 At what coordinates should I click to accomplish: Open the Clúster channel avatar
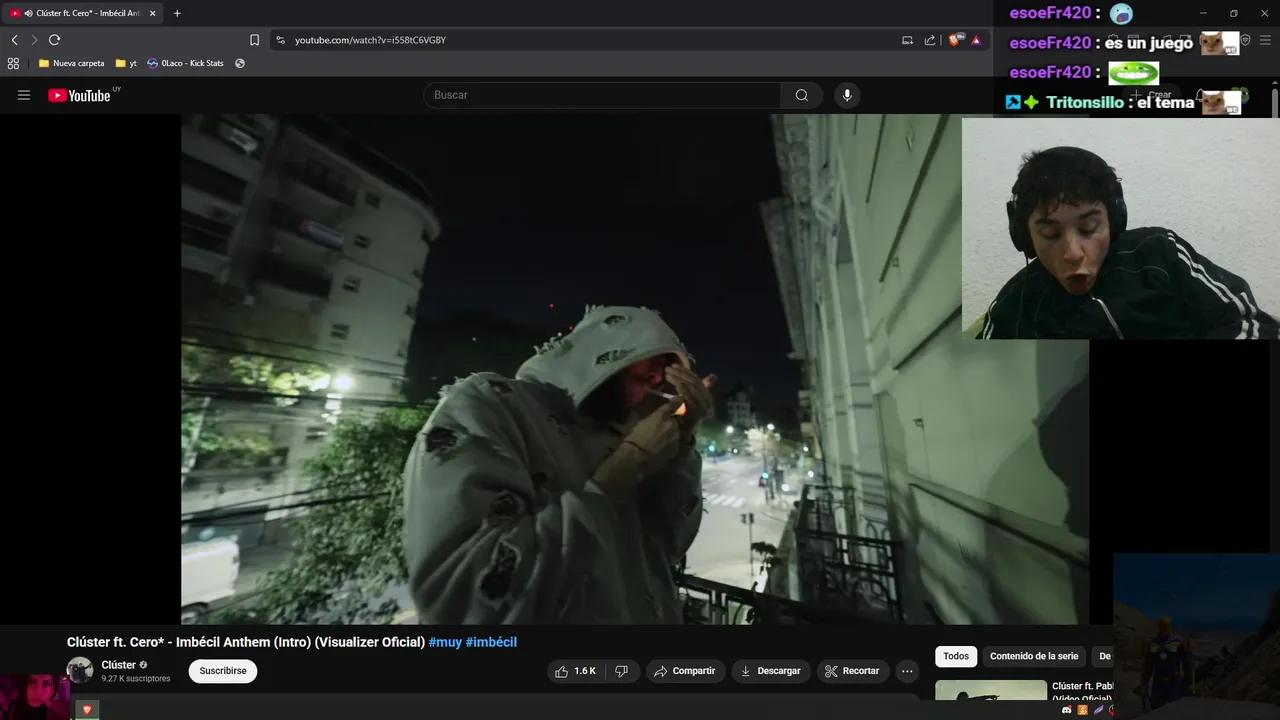coord(80,671)
